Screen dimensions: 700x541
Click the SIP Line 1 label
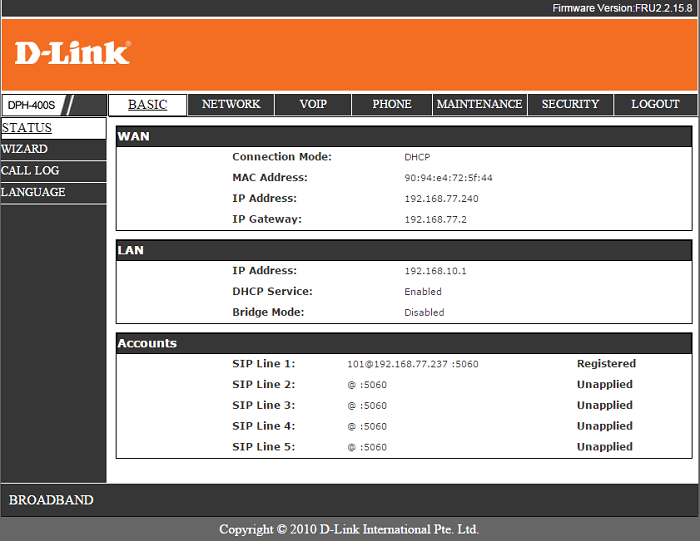pyautogui.click(x=263, y=363)
